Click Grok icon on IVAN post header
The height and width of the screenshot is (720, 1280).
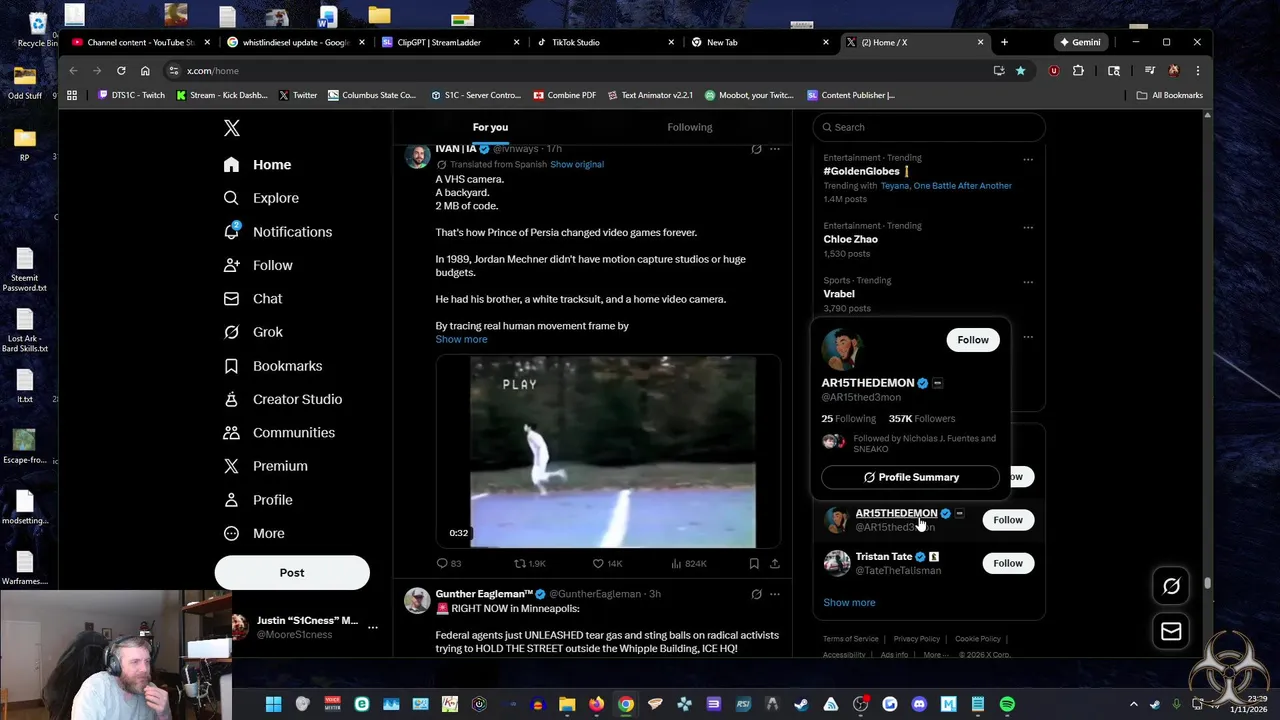pos(756,149)
